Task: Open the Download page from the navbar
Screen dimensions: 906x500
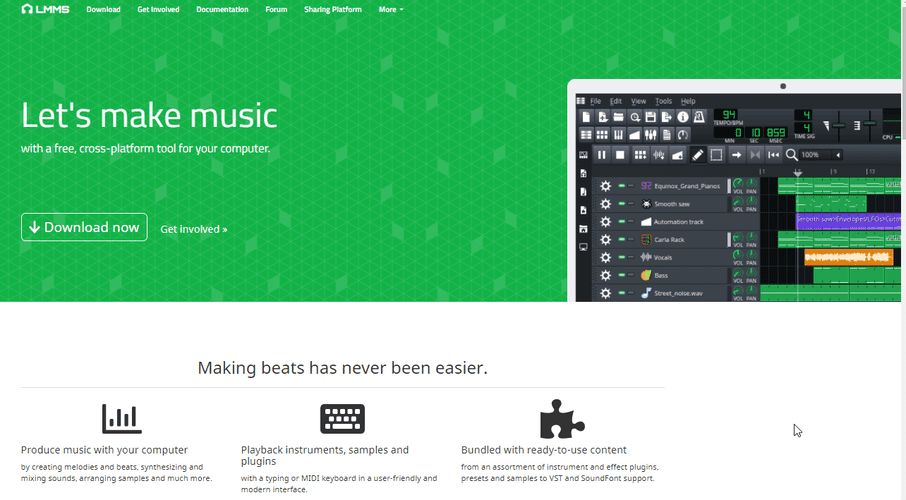Action: pyautogui.click(x=103, y=9)
